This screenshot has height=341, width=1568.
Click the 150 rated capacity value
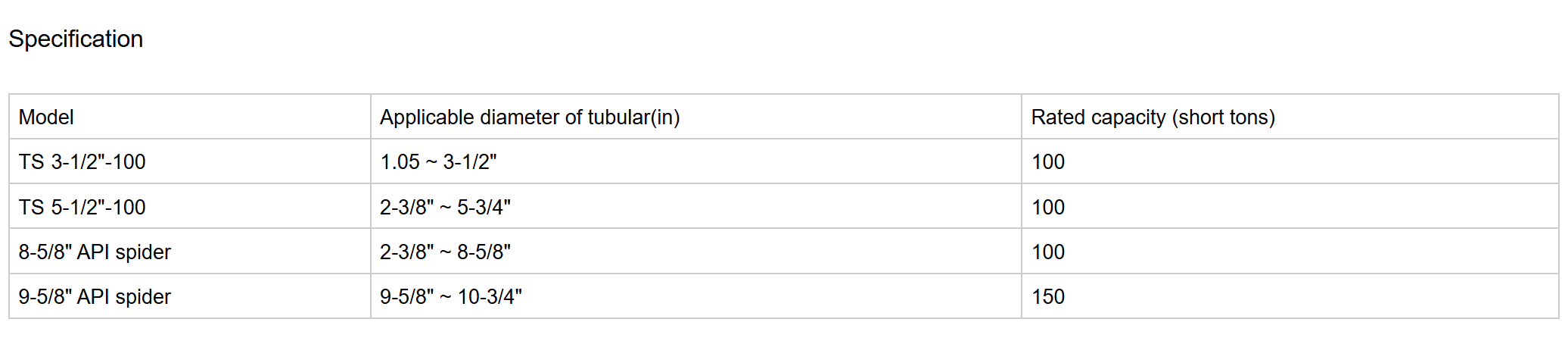(1048, 297)
